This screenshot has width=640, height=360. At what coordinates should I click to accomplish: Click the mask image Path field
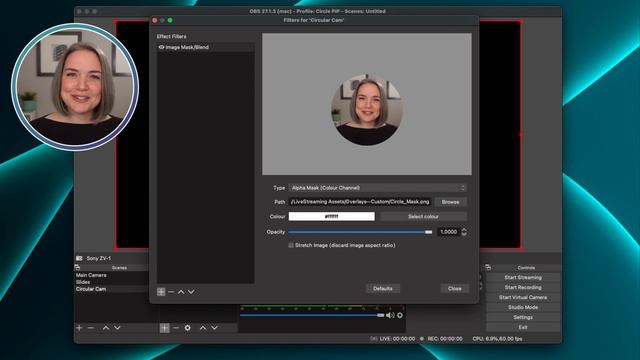click(x=360, y=202)
